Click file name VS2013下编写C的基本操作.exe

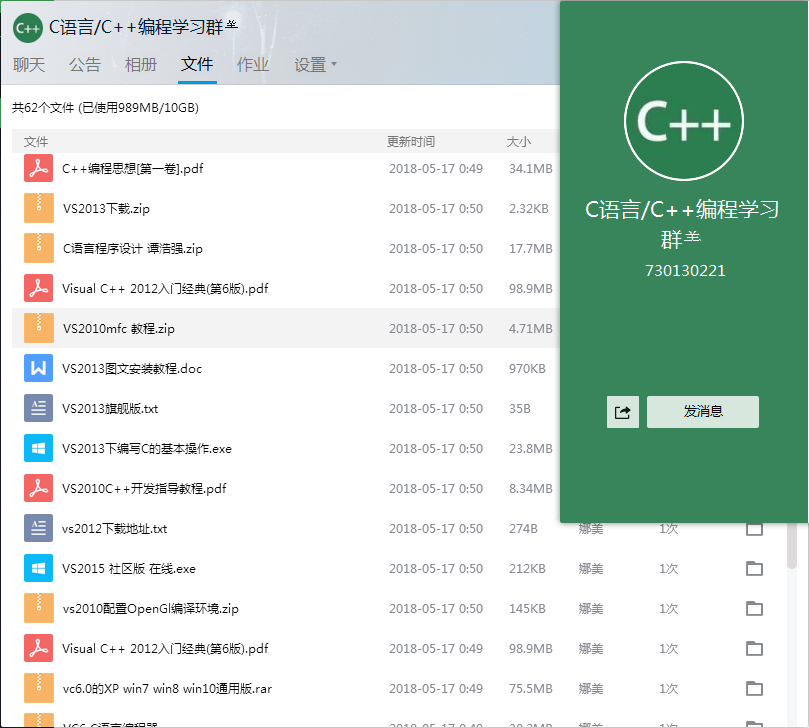(147, 449)
